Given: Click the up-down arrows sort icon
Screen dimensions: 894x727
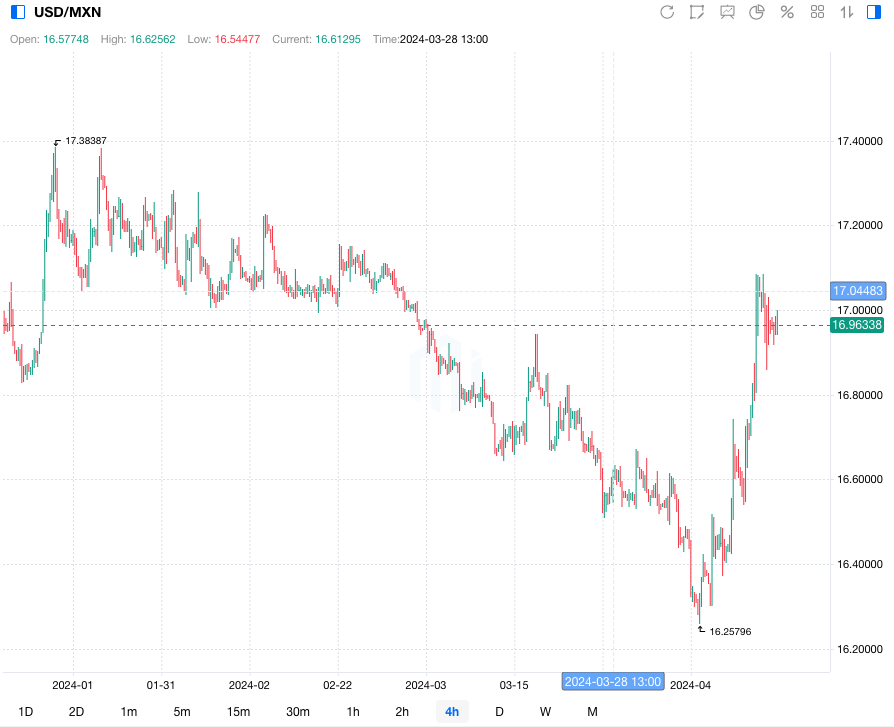Looking at the screenshot, I should [x=846, y=12].
